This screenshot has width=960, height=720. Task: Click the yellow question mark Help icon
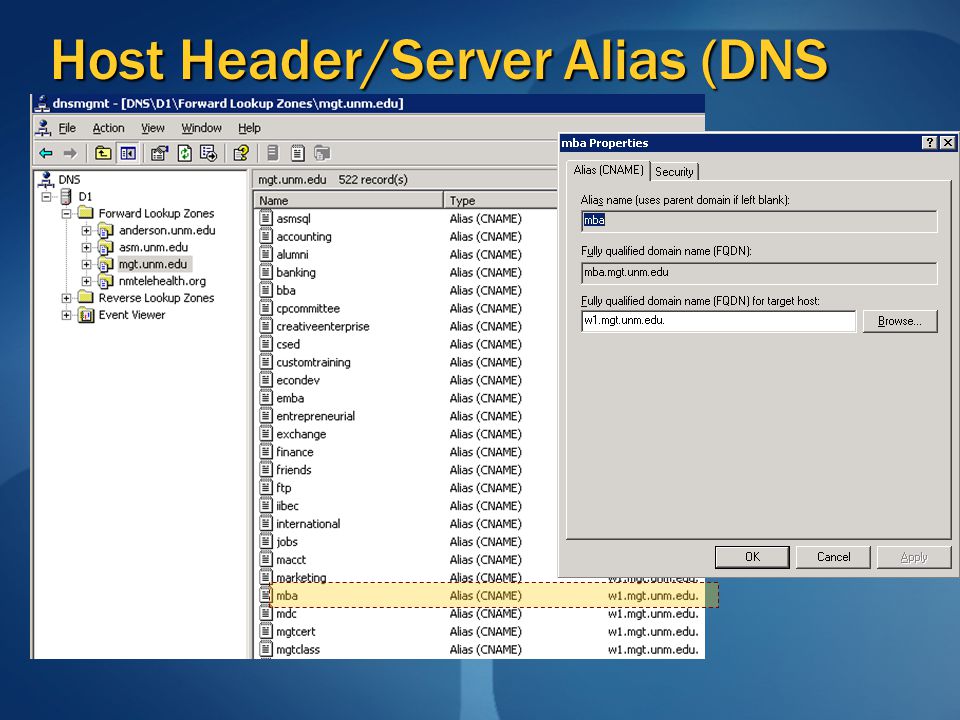(x=241, y=153)
